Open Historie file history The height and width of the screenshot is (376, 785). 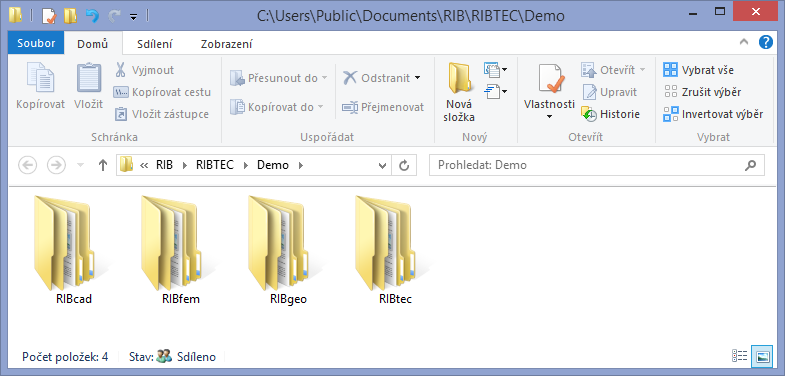pyautogui.click(x=610, y=114)
